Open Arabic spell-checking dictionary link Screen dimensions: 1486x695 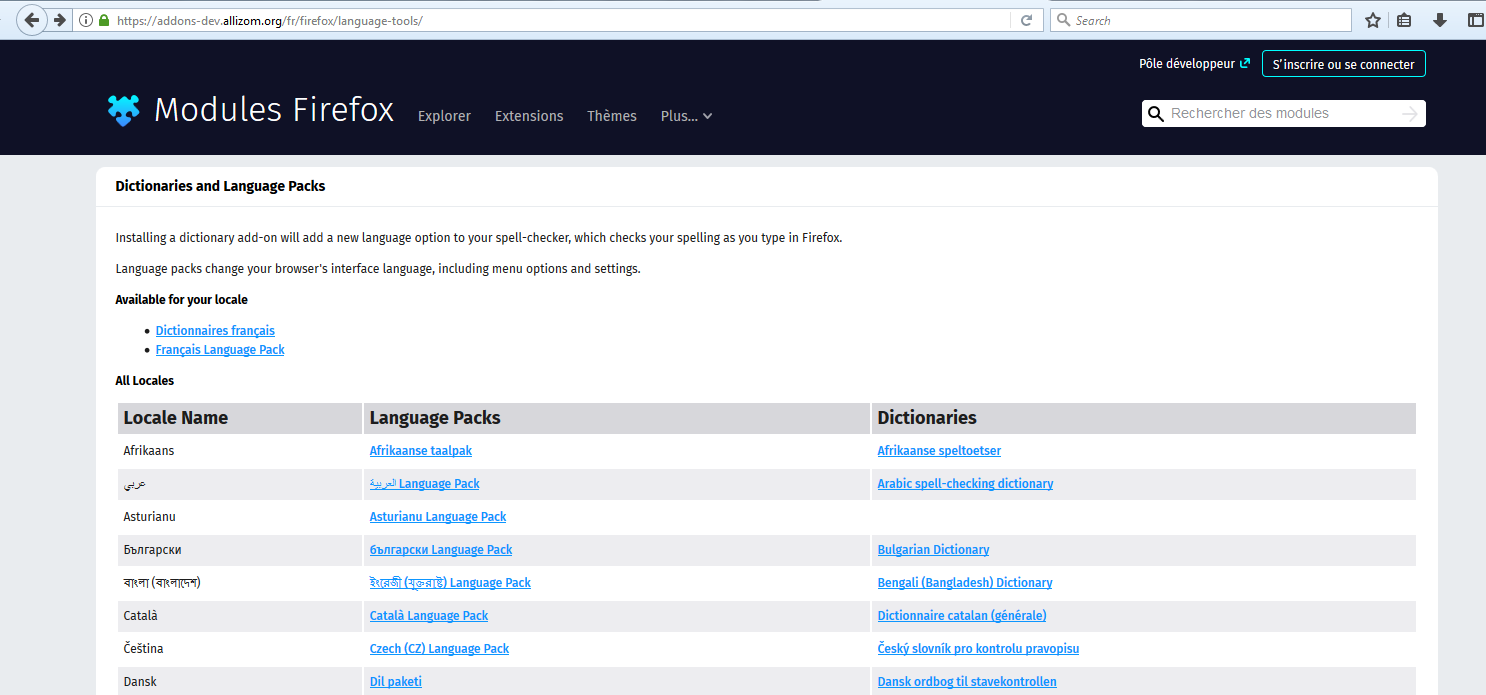(x=965, y=483)
